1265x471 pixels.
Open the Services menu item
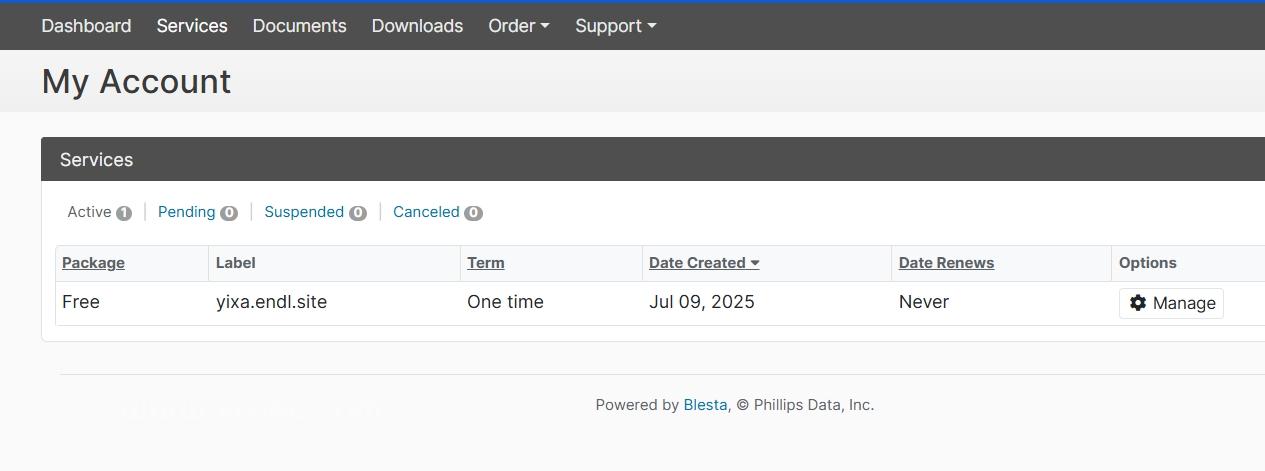(192, 26)
